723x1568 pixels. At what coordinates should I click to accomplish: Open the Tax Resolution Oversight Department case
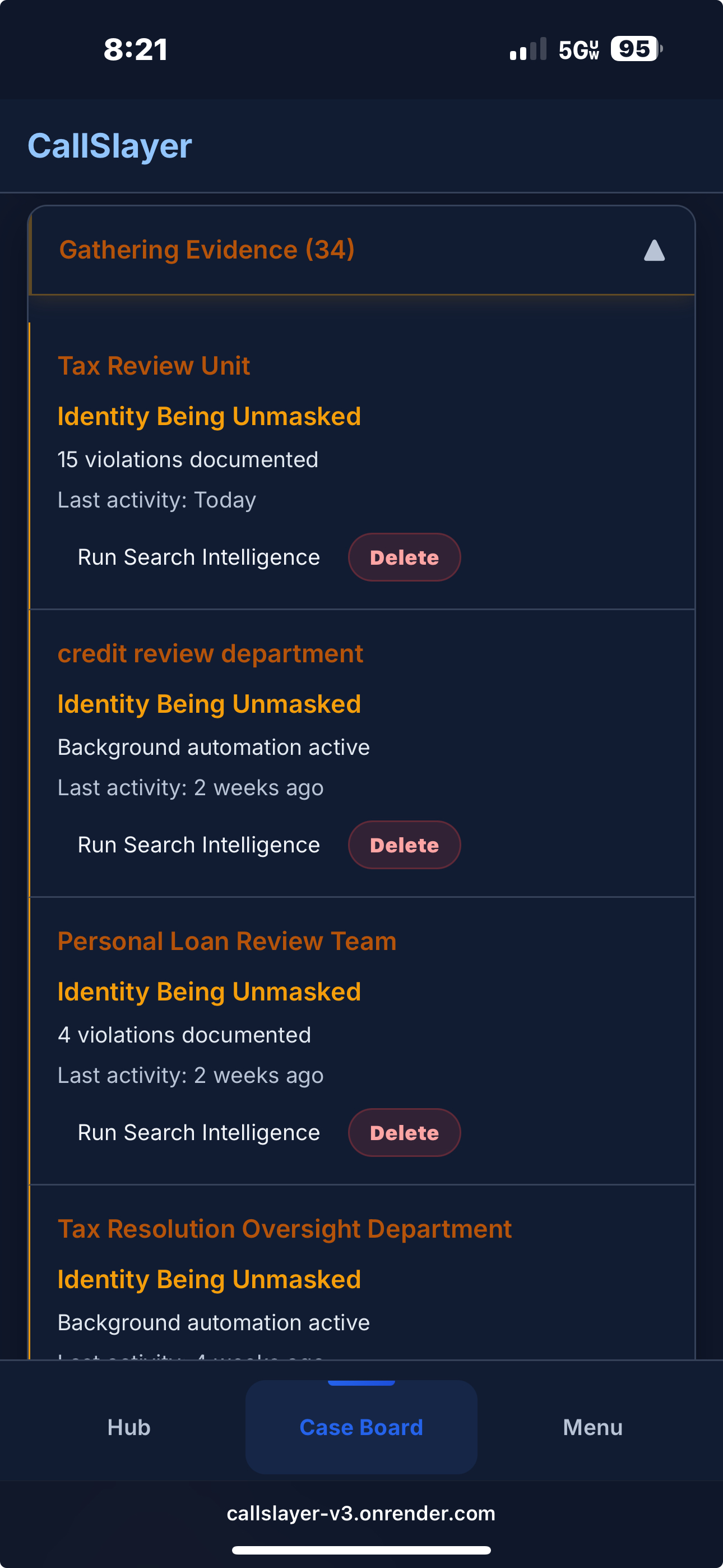tap(284, 1228)
